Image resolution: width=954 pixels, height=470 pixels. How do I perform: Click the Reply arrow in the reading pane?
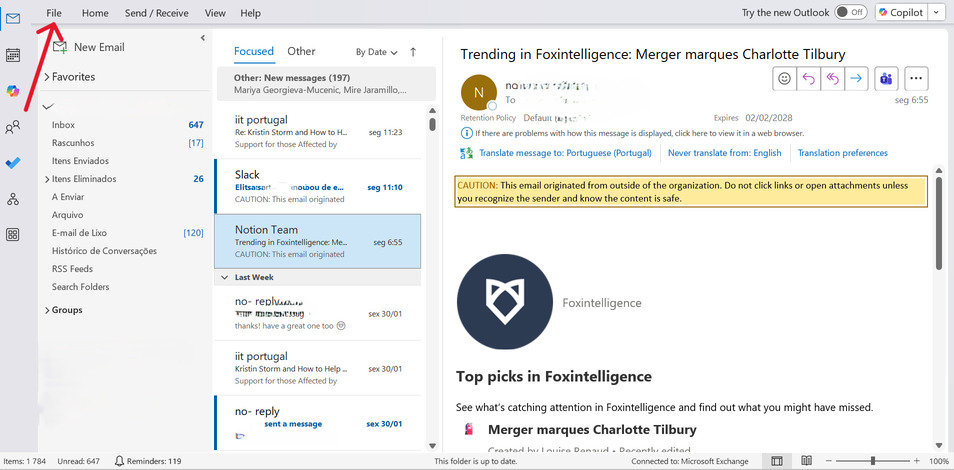point(808,78)
